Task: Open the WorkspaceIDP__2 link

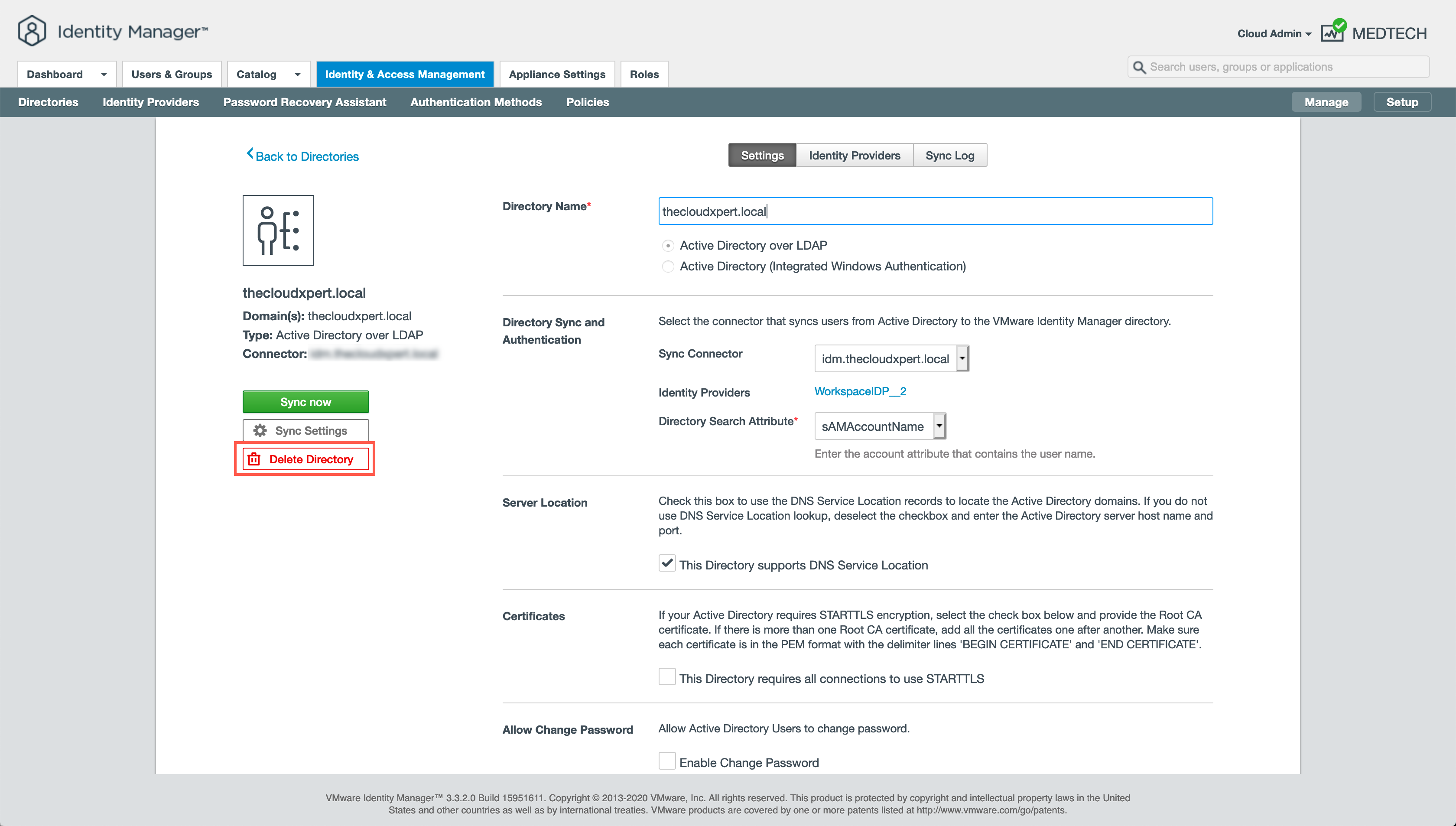Action: click(x=860, y=391)
